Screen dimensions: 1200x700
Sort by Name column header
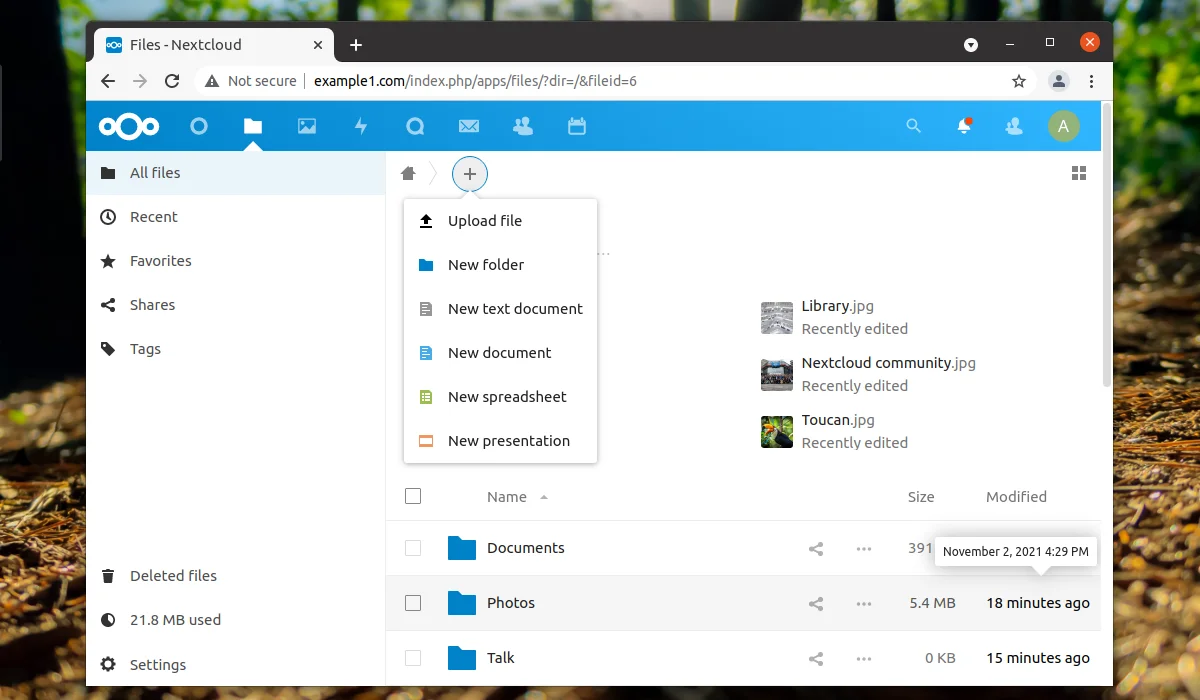507,497
